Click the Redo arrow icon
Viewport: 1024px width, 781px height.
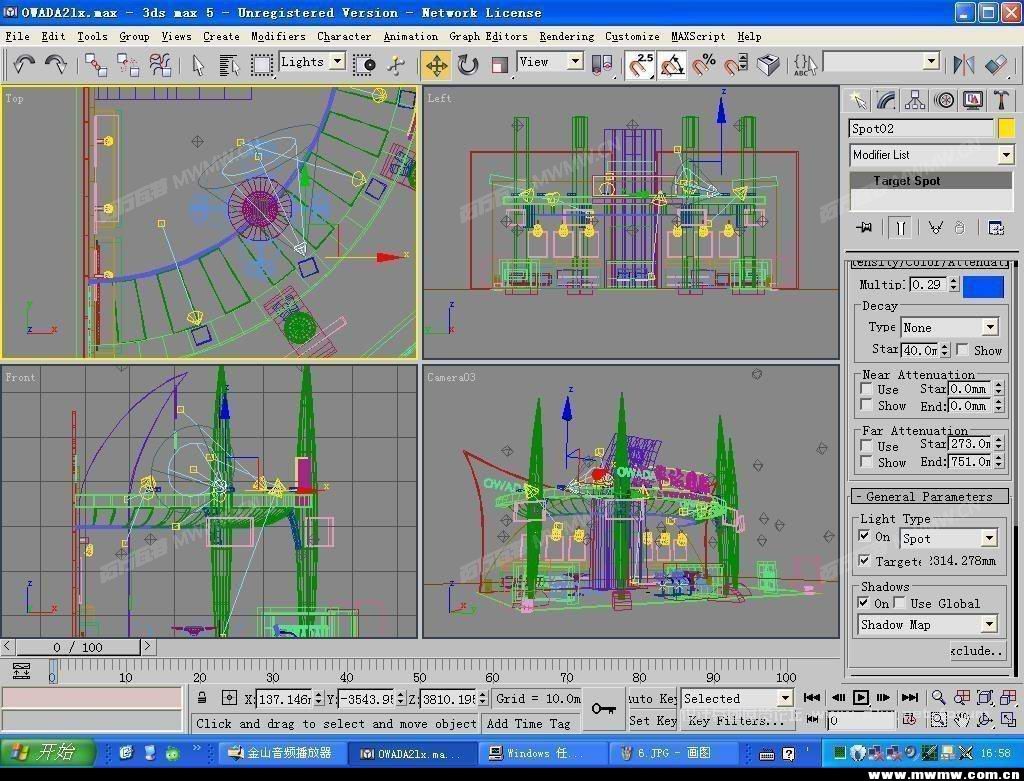[x=56, y=64]
